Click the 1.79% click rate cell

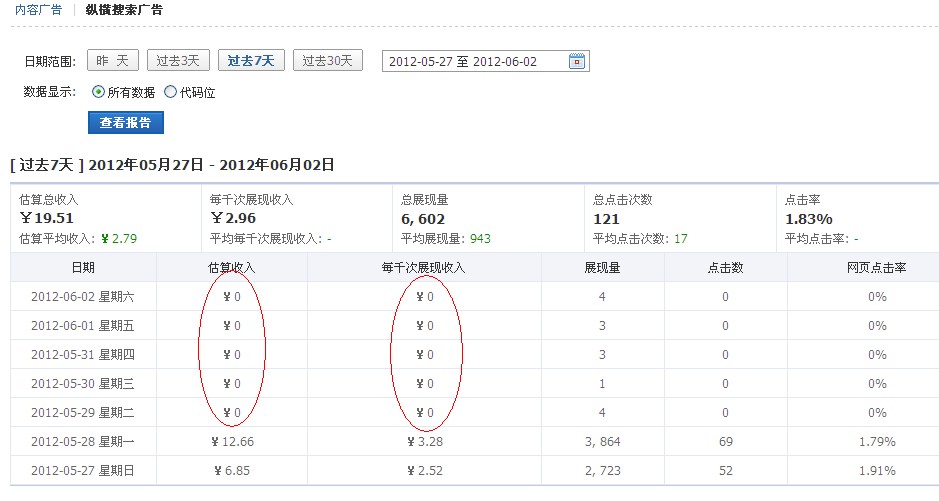[877, 442]
